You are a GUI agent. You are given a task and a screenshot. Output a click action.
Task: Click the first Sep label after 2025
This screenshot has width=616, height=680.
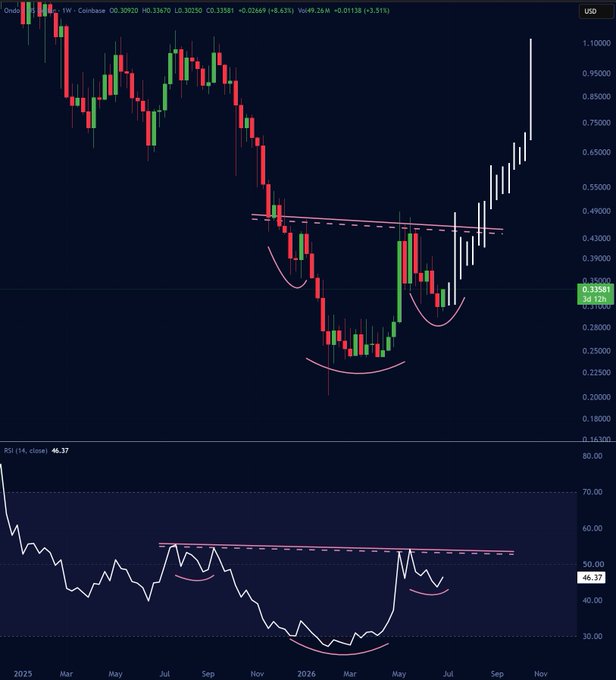pyautogui.click(x=208, y=674)
